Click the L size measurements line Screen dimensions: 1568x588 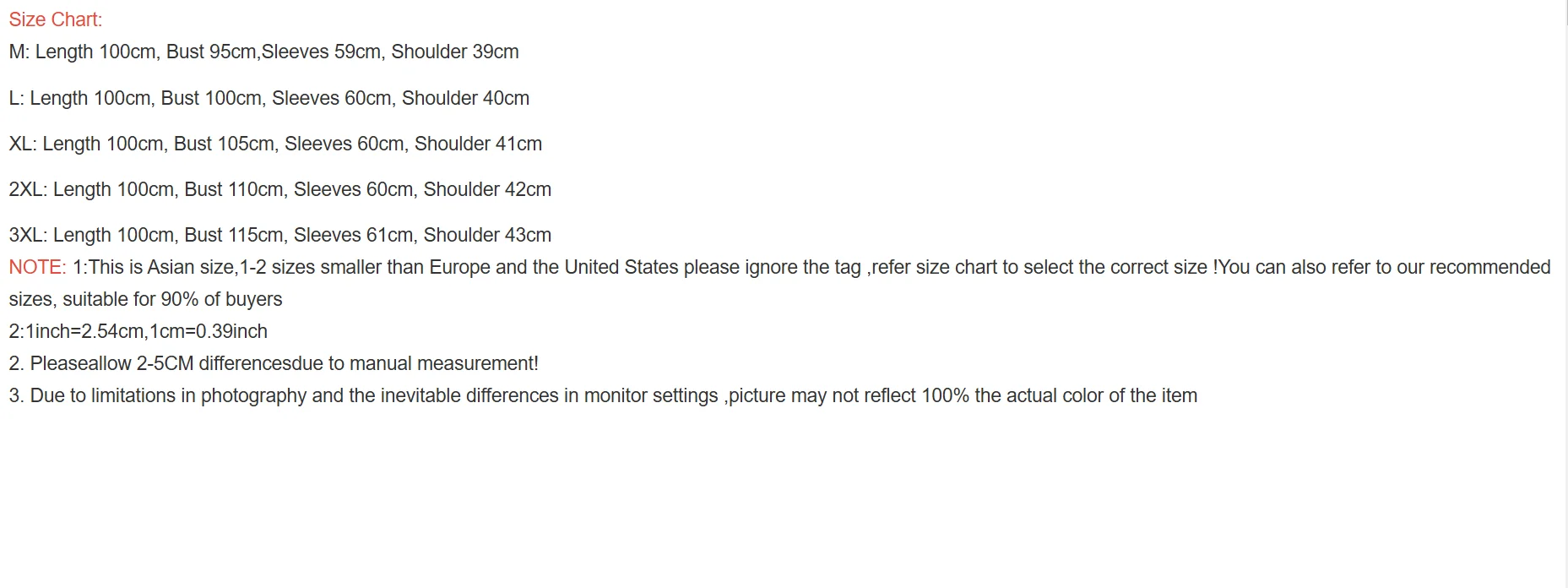[269, 98]
